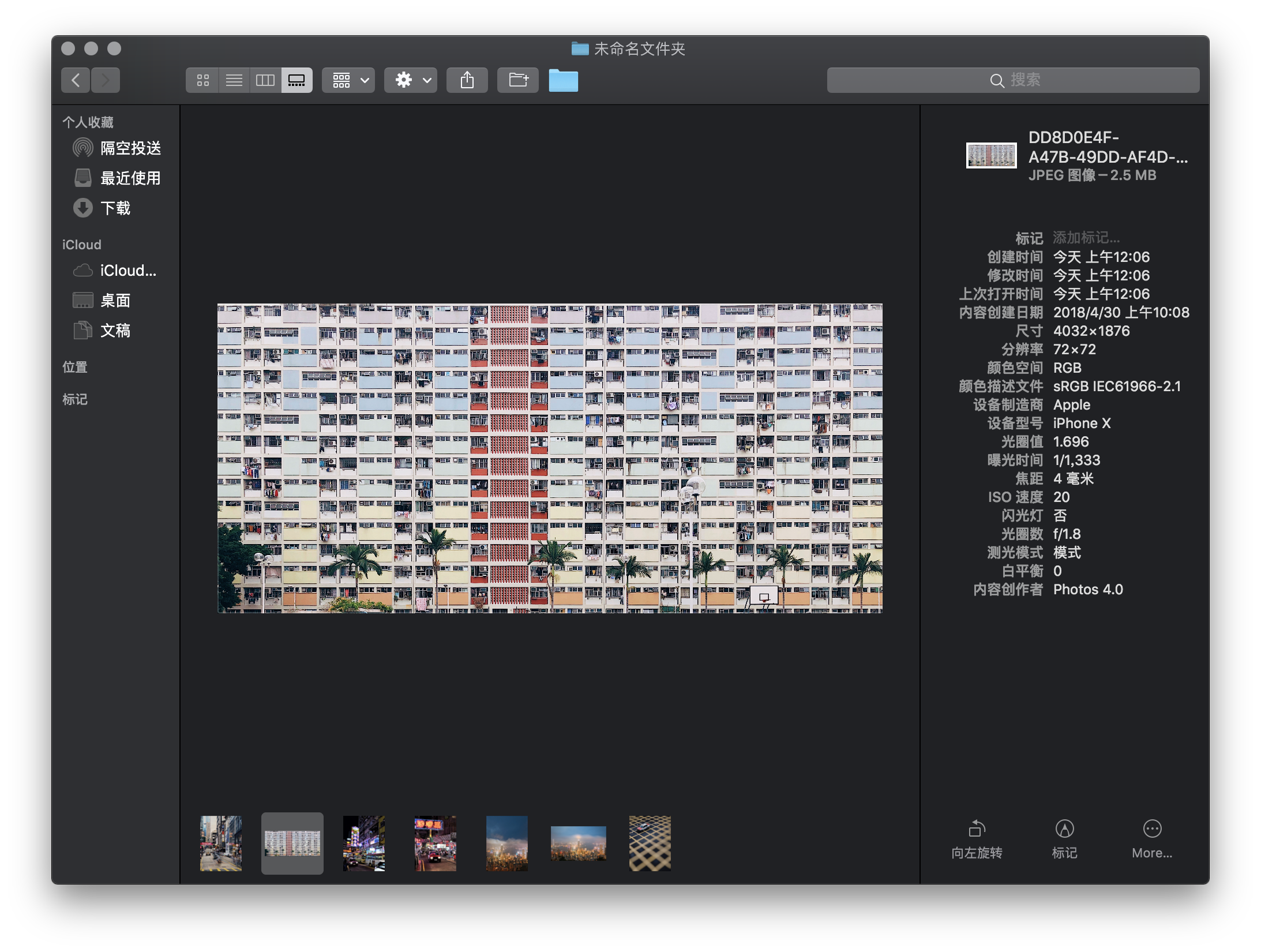Click the file preview icon in info pane
Viewport: 1261px width, 952px height.
[x=992, y=155]
